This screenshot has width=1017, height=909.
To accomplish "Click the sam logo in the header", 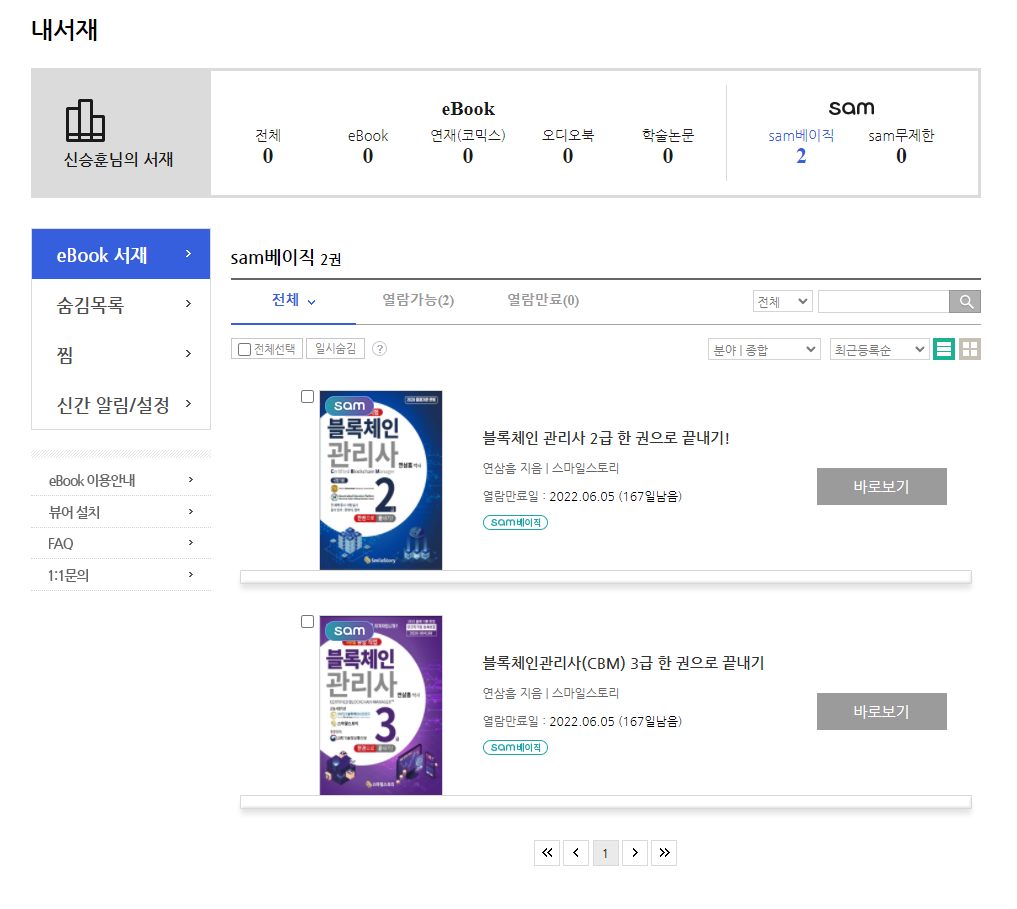I will 852,108.
